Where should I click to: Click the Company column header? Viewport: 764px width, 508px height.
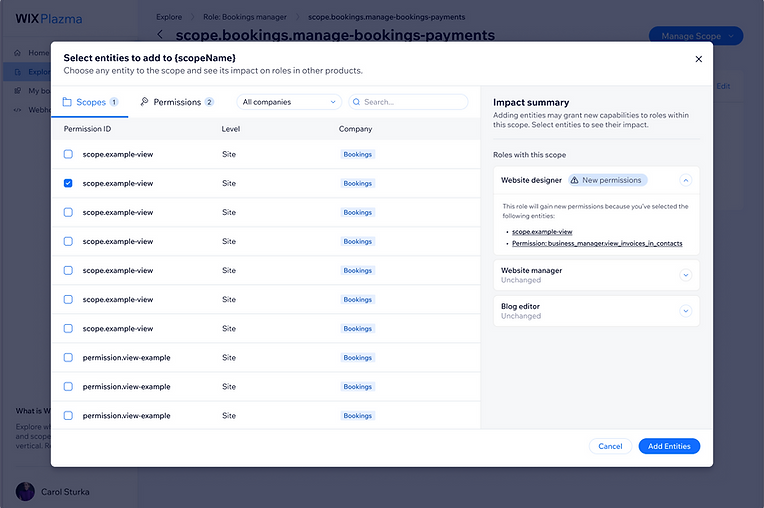coord(355,129)
